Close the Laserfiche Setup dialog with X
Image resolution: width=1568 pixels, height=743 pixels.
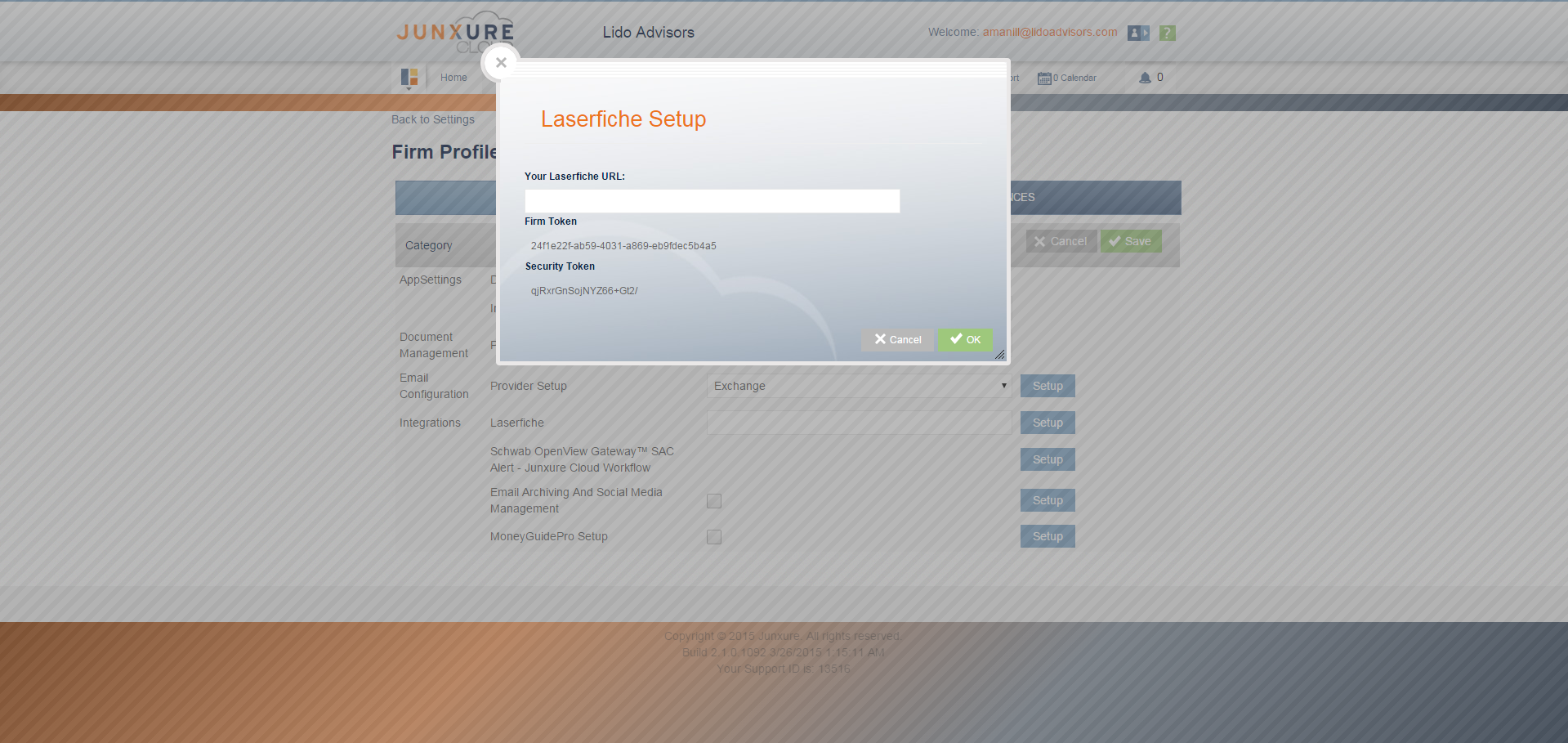click(501, 62)
